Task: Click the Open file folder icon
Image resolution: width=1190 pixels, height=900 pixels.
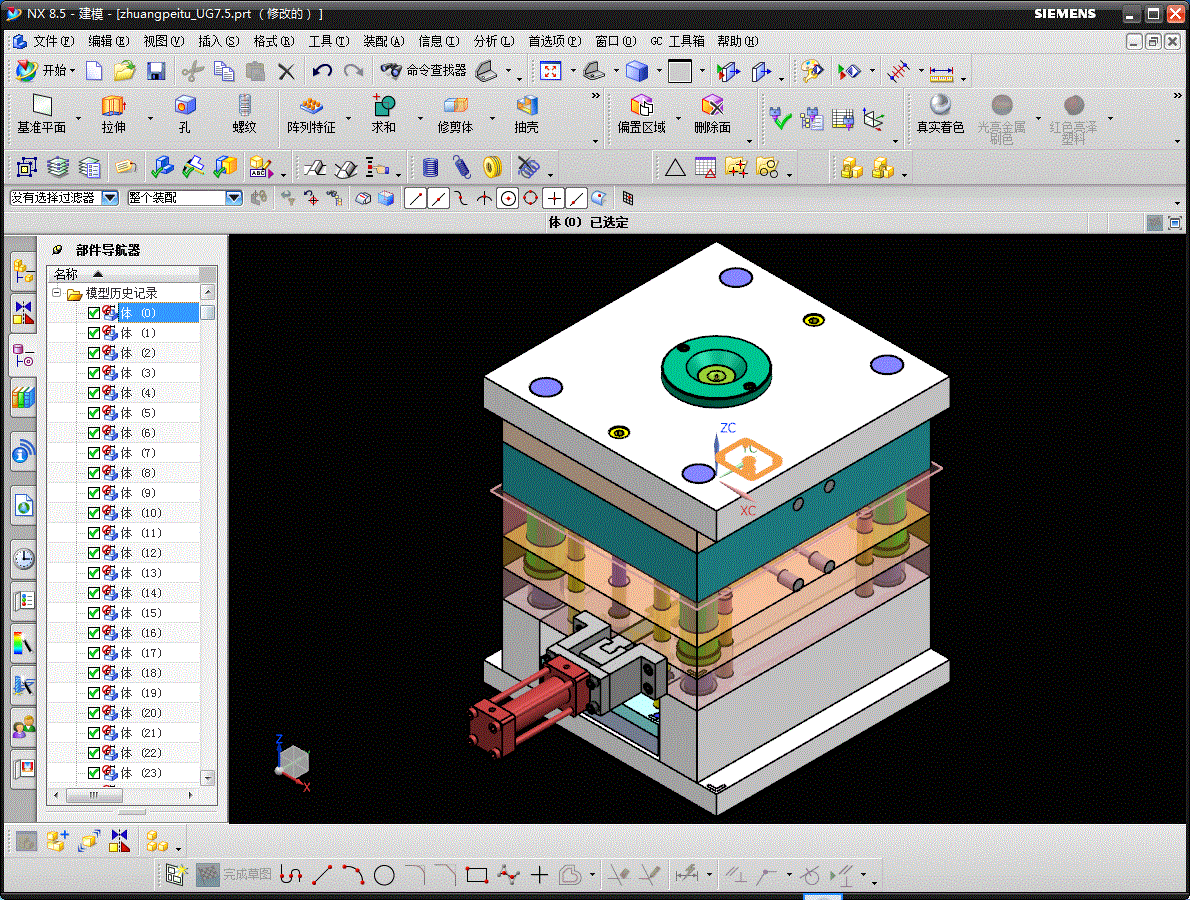Action: 124,71
